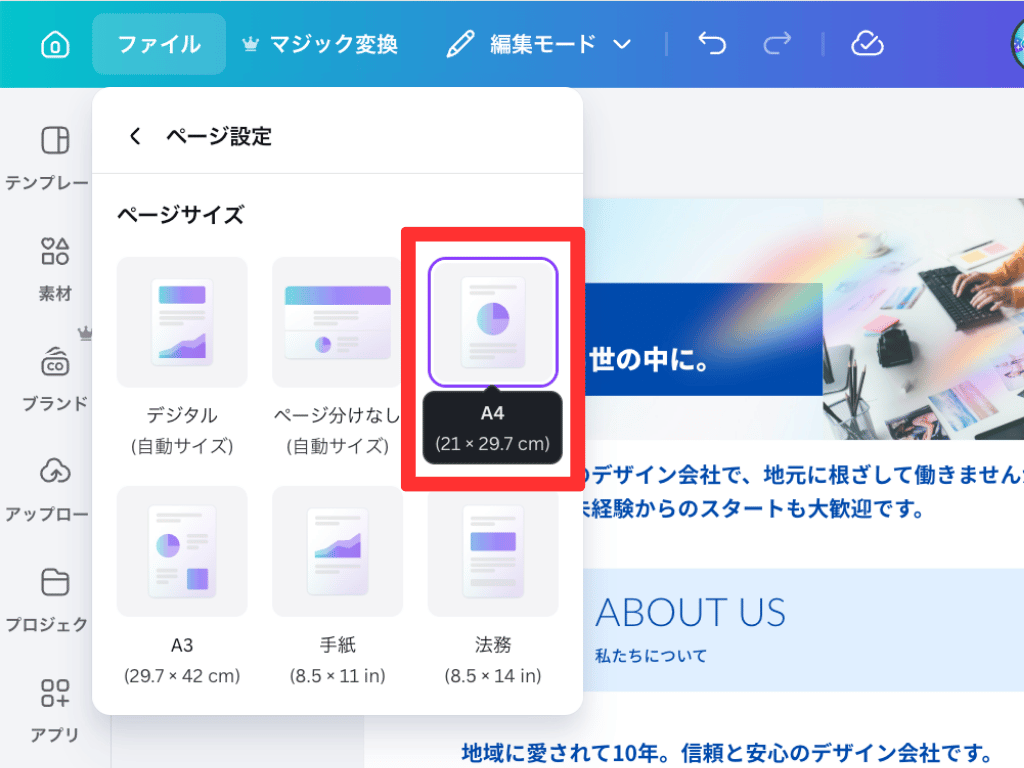1024x768 pixels.
Task: Select the A3 page size
Action: [182, 550]
